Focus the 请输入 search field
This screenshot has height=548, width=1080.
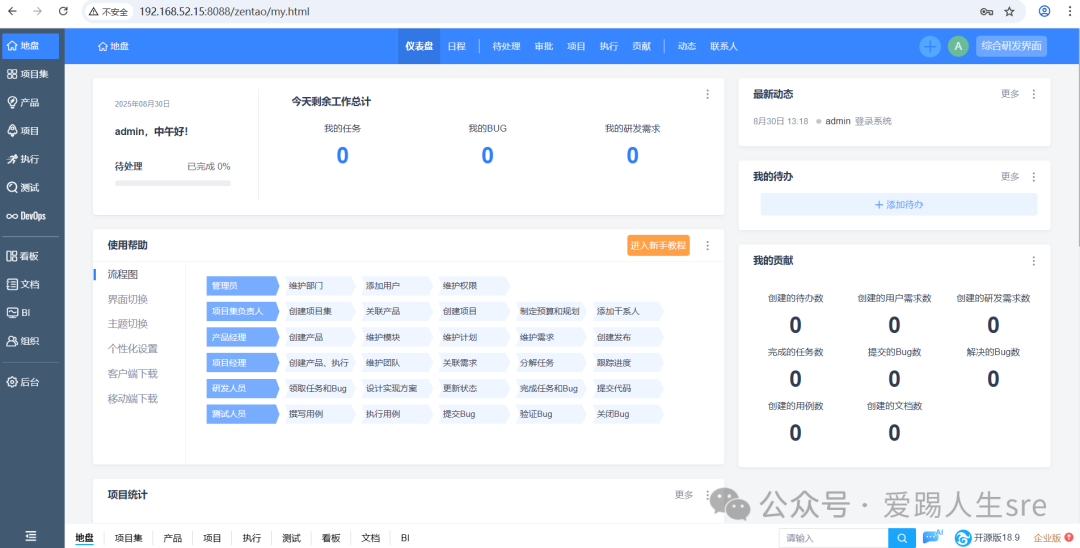[833, 538]
